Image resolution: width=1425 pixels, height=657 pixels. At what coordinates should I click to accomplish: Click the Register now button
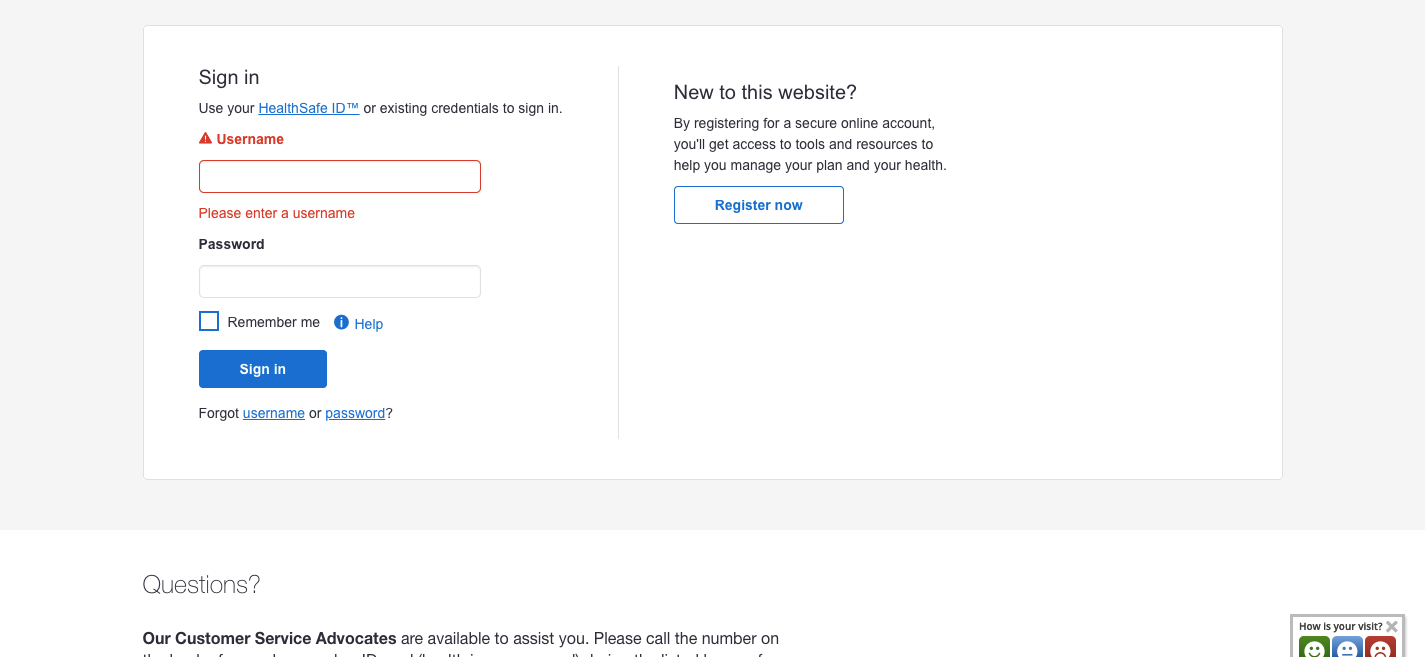coord(758,205)
